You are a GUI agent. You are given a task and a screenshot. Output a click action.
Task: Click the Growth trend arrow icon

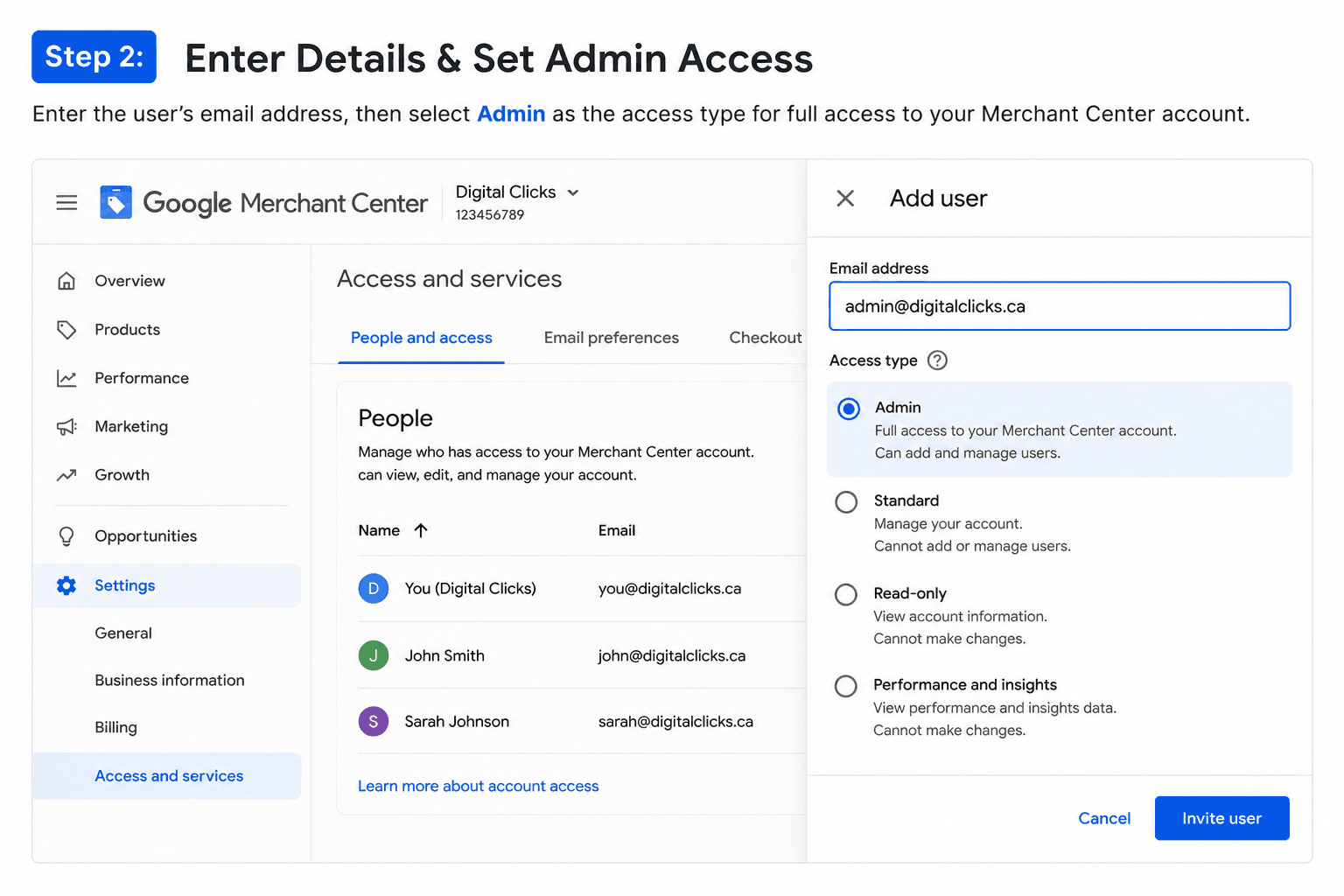pyautogui.click(x=66, y=475)
